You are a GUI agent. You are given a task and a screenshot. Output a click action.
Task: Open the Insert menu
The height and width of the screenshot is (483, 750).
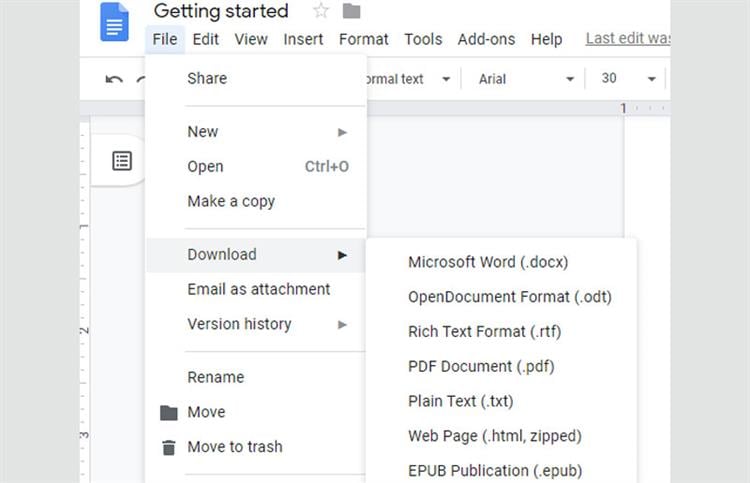(303, 39)
